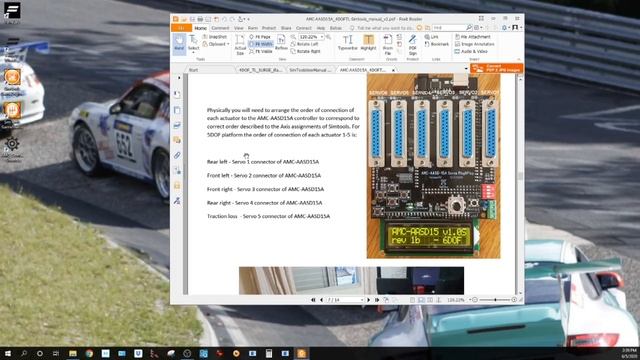
Task: Open the Help ribbon tab
Action: (321, 28)
